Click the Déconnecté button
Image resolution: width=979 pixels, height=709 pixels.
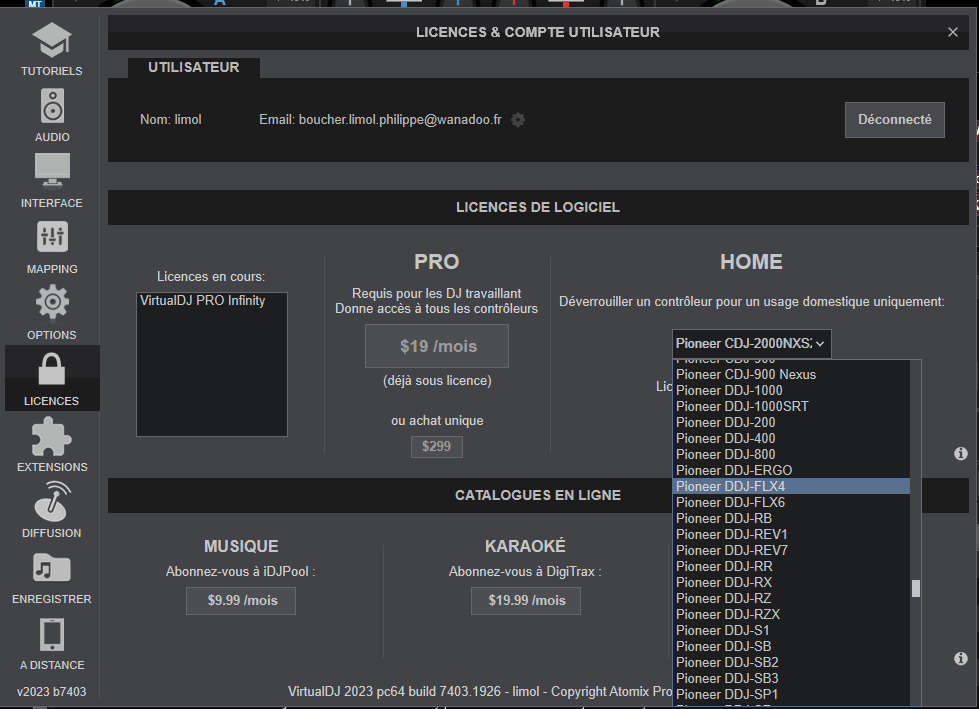tap(895, 120)
